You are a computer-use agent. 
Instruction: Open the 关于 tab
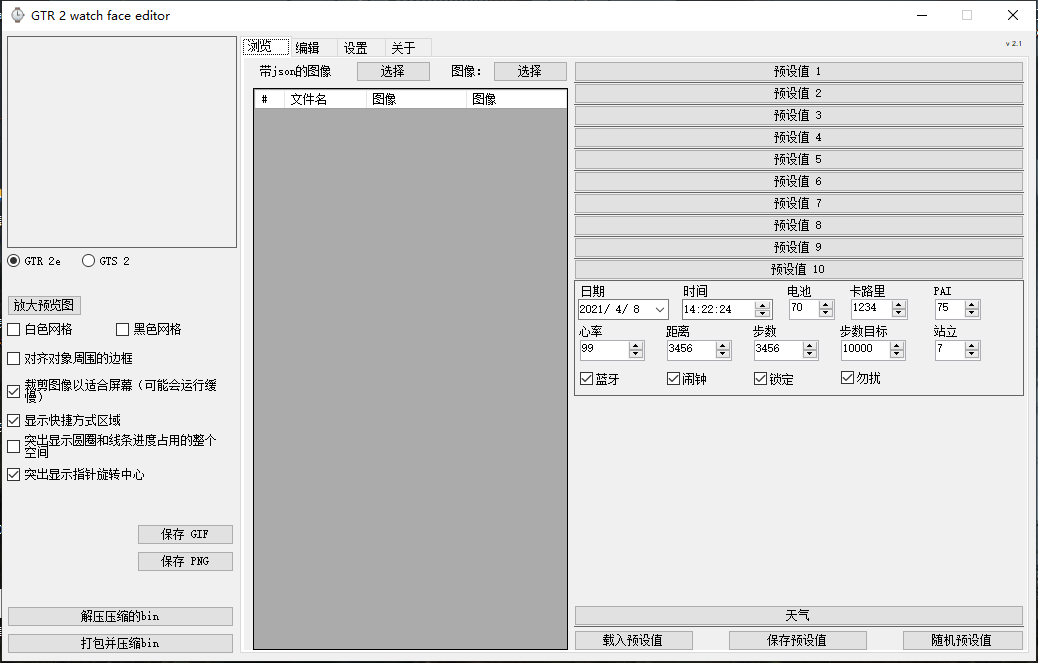click(x=403, y=47)
